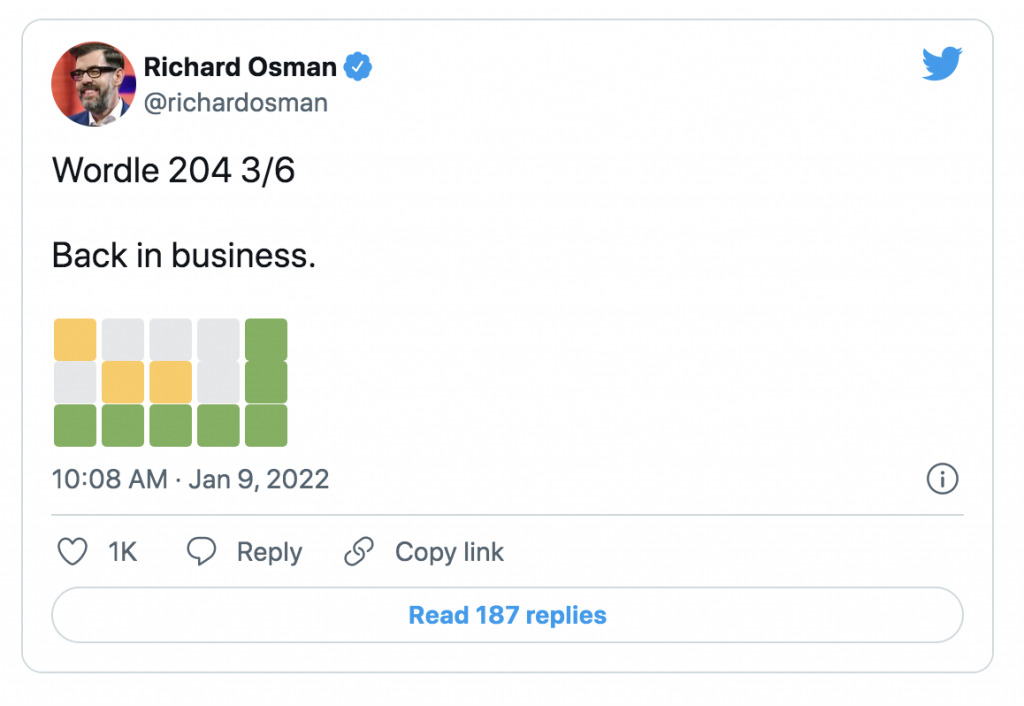Open the @richardosman handle link
Viewport: 1024px width, 706px height.
[236, 103]
